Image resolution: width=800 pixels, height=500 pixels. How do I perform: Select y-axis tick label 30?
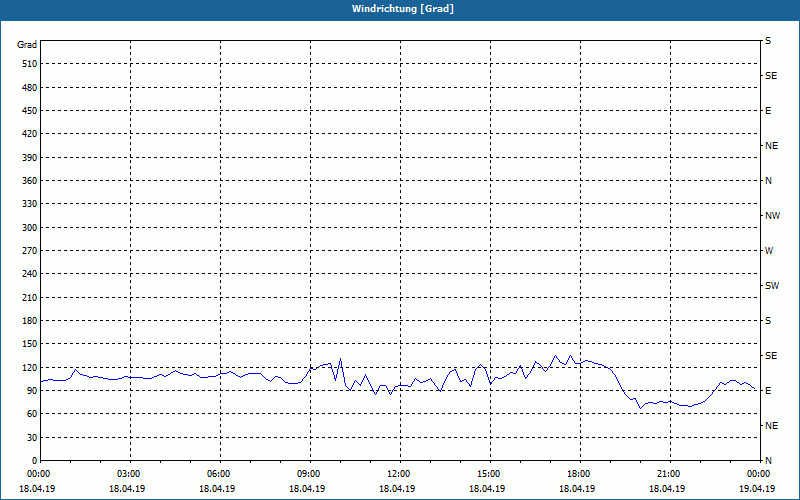pos(32,438)
